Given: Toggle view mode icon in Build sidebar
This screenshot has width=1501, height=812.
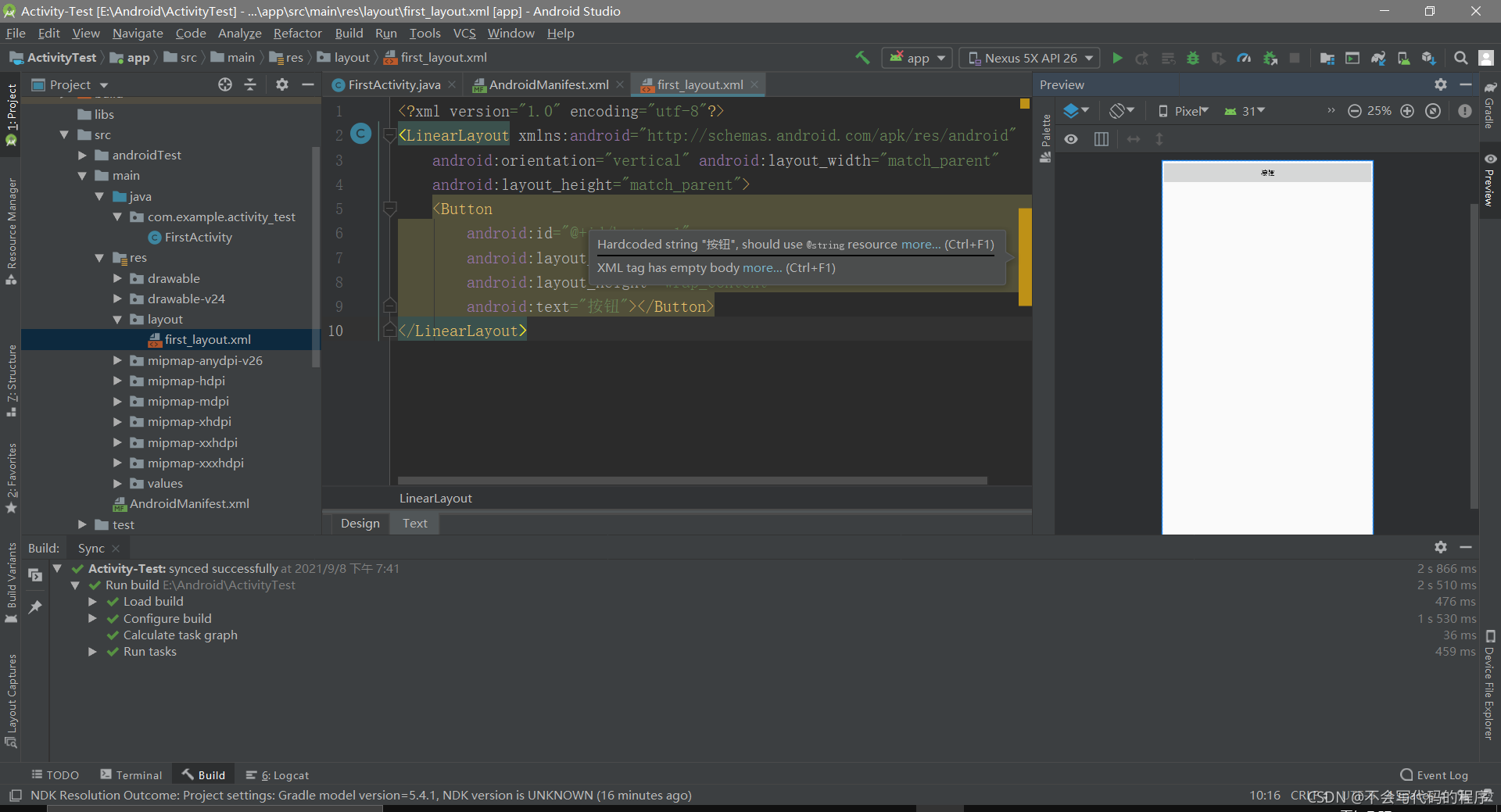Looking at the screenshot, I should click(x=35, y=575).
